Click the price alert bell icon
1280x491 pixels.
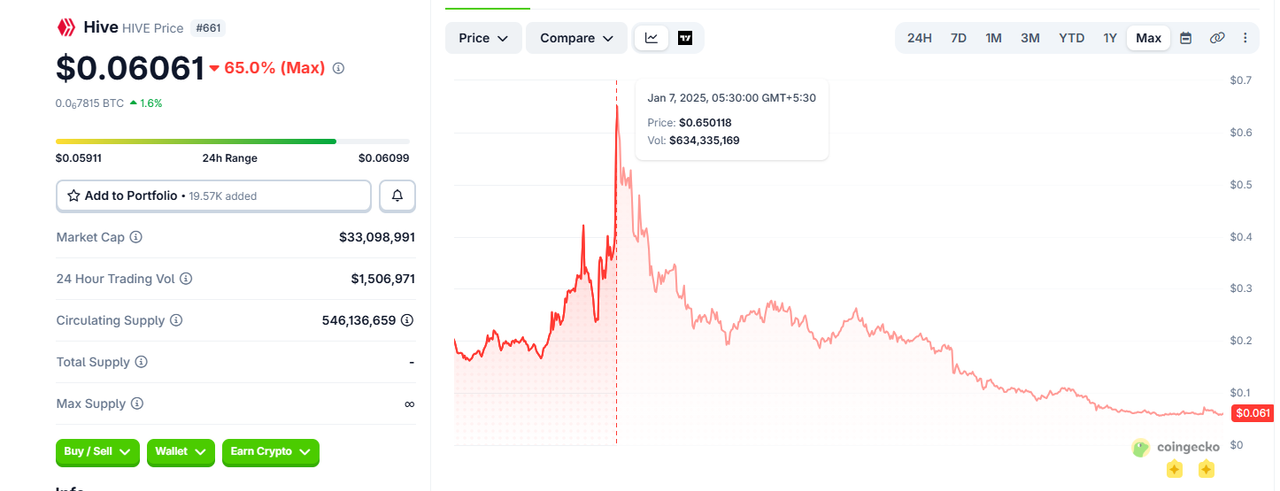point(397,196)
